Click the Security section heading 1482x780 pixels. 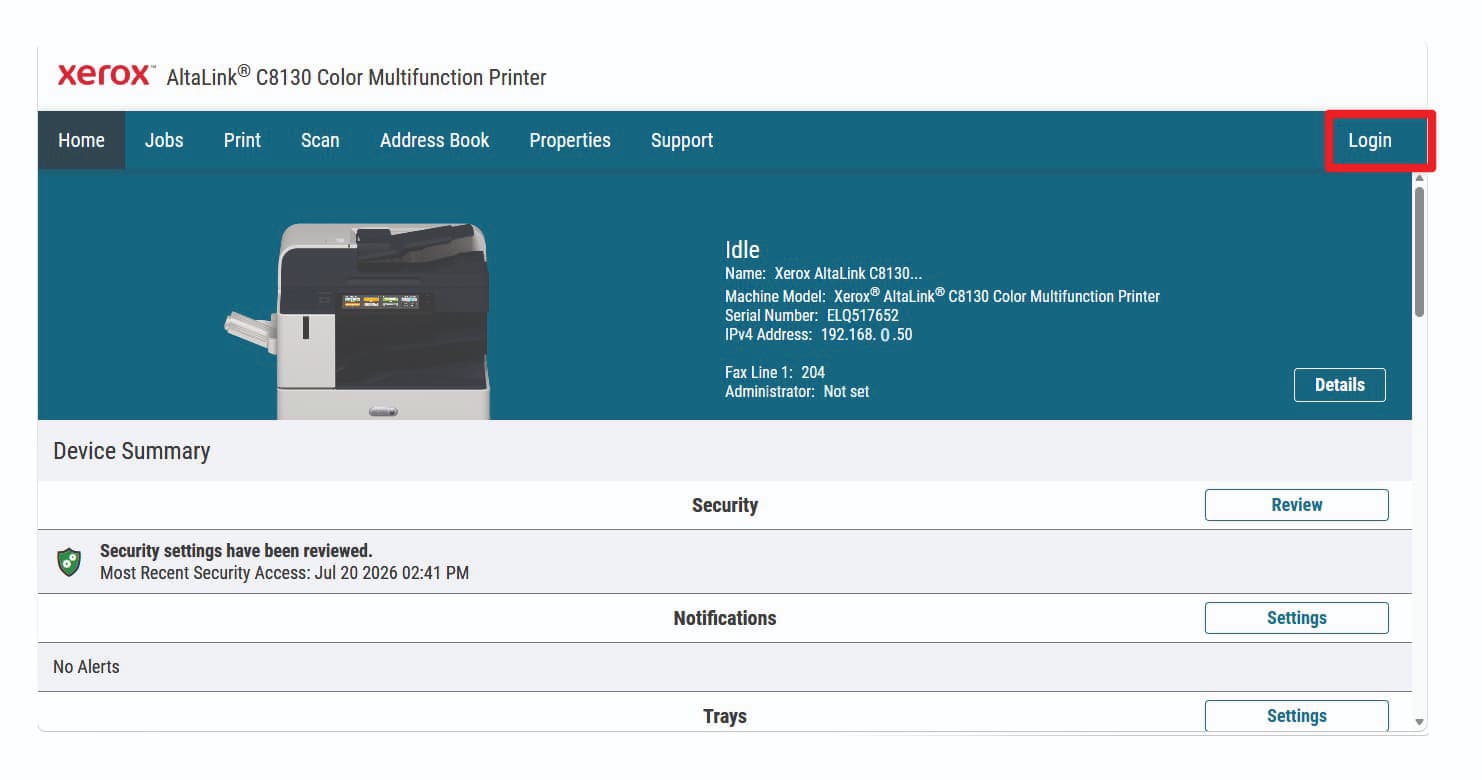725,505
